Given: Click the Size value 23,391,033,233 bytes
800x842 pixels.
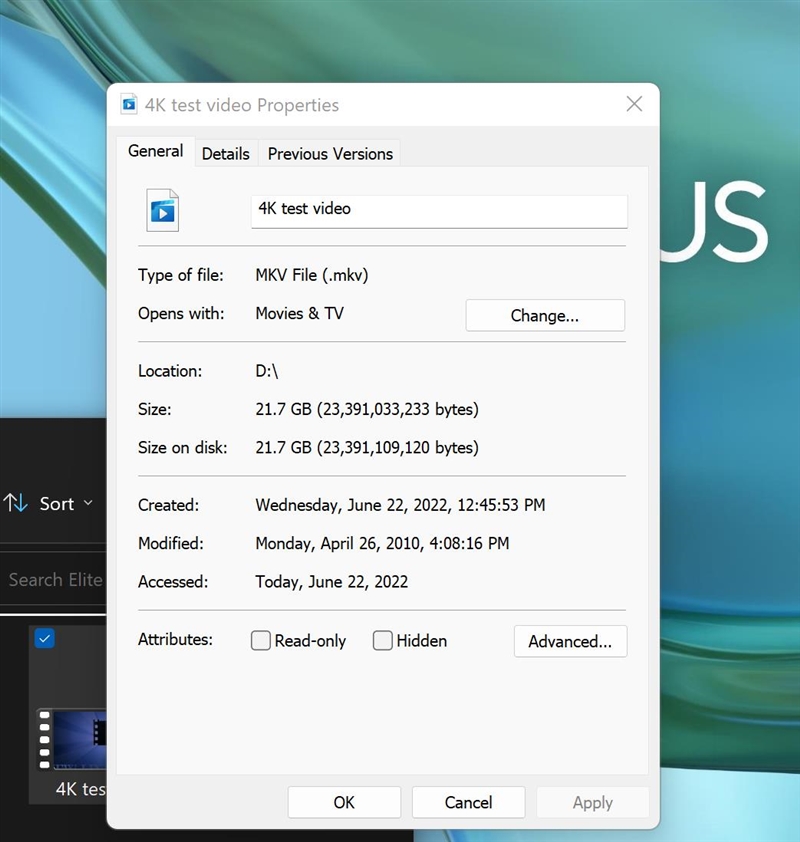Looking at the screenshot, I should pyautogui.click(x=367, y=409).
